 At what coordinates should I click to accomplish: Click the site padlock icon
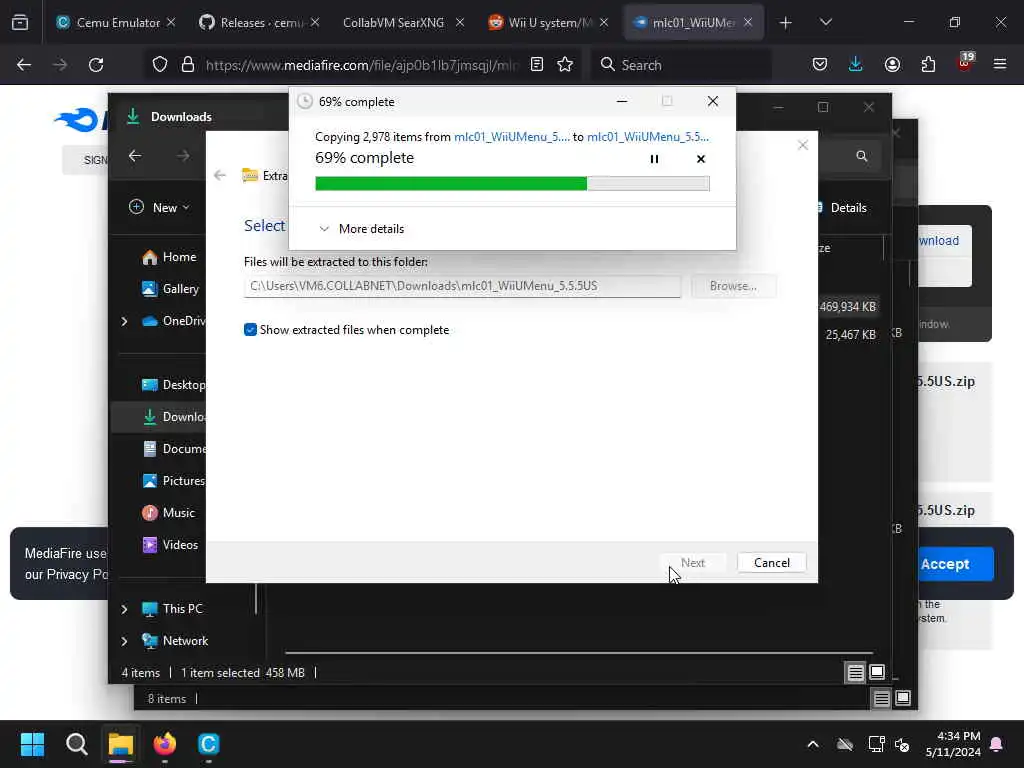188,65
